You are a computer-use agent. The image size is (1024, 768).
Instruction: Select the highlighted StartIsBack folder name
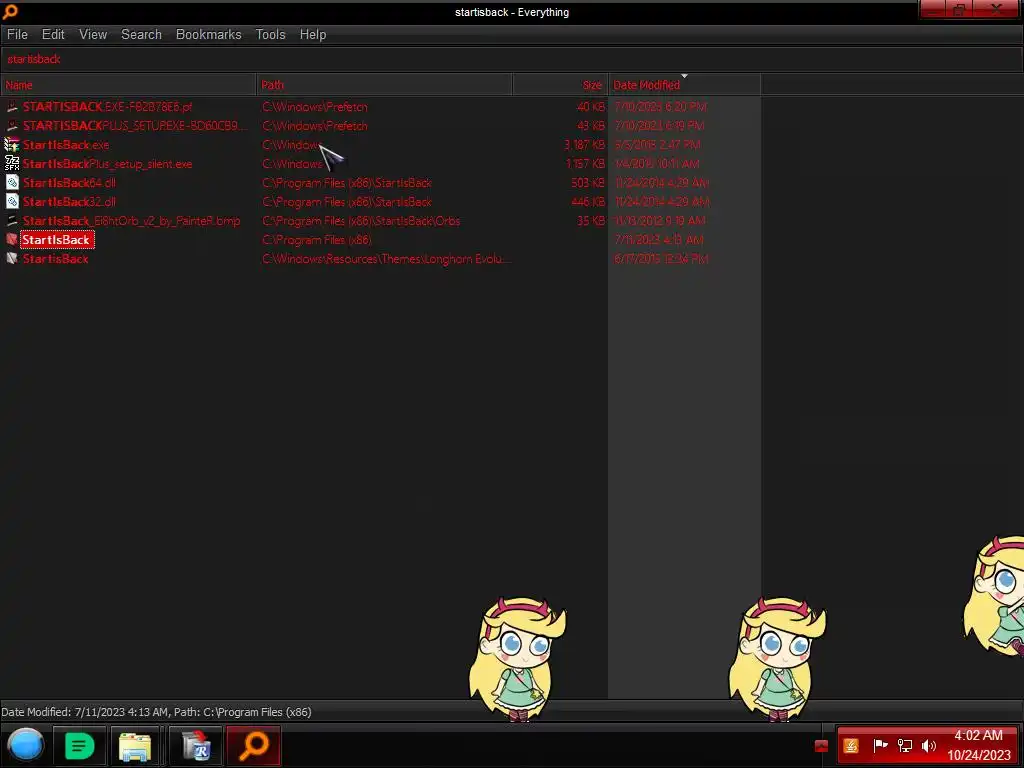click(56, 240)
